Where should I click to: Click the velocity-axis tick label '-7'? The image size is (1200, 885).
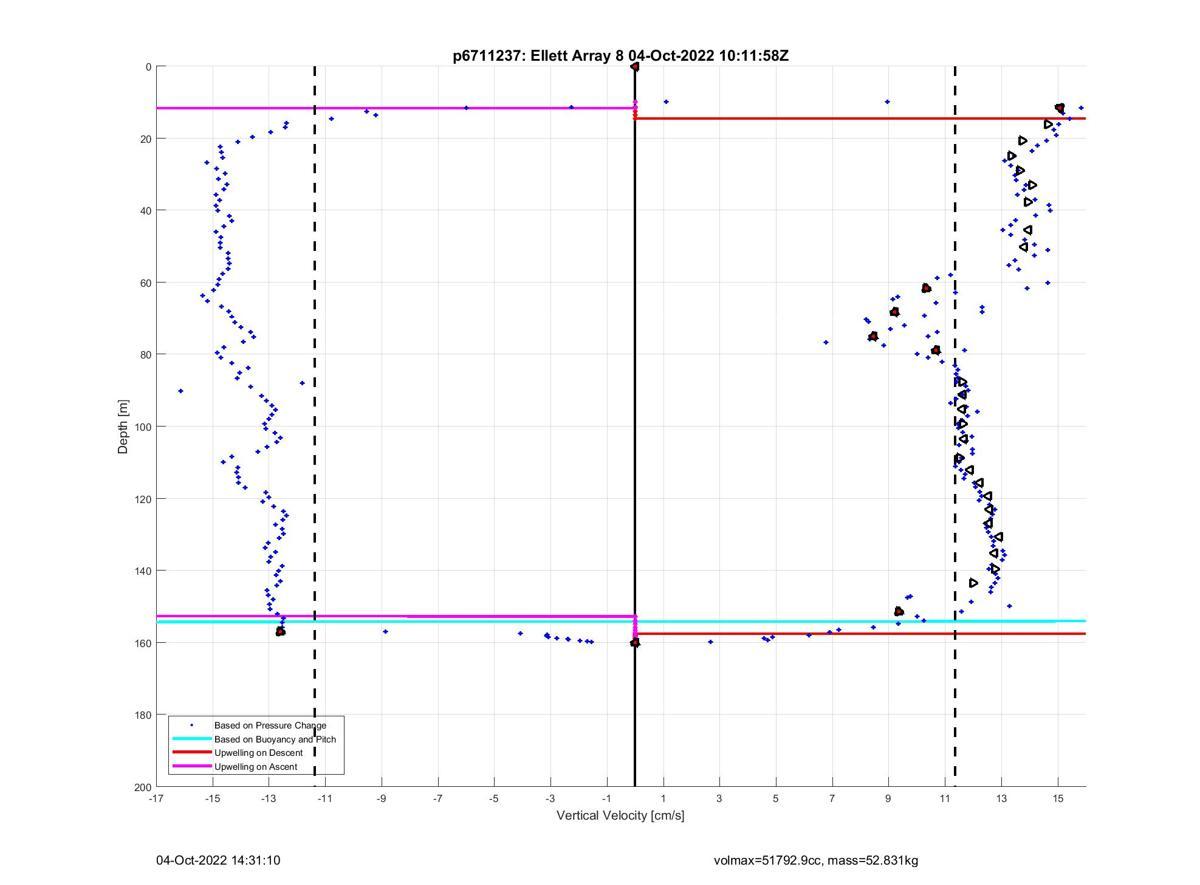[x=438, y=799]
